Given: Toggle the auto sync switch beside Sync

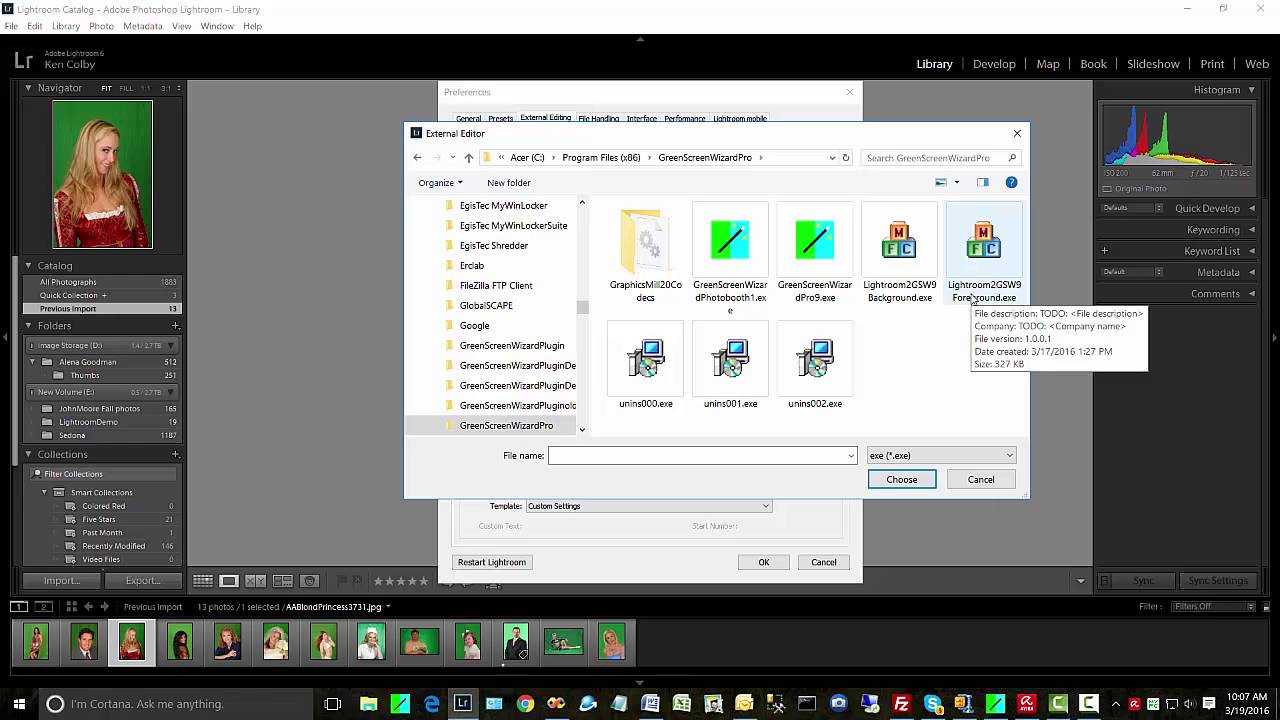Looking at the screenshot, I should coord(1104,581).
